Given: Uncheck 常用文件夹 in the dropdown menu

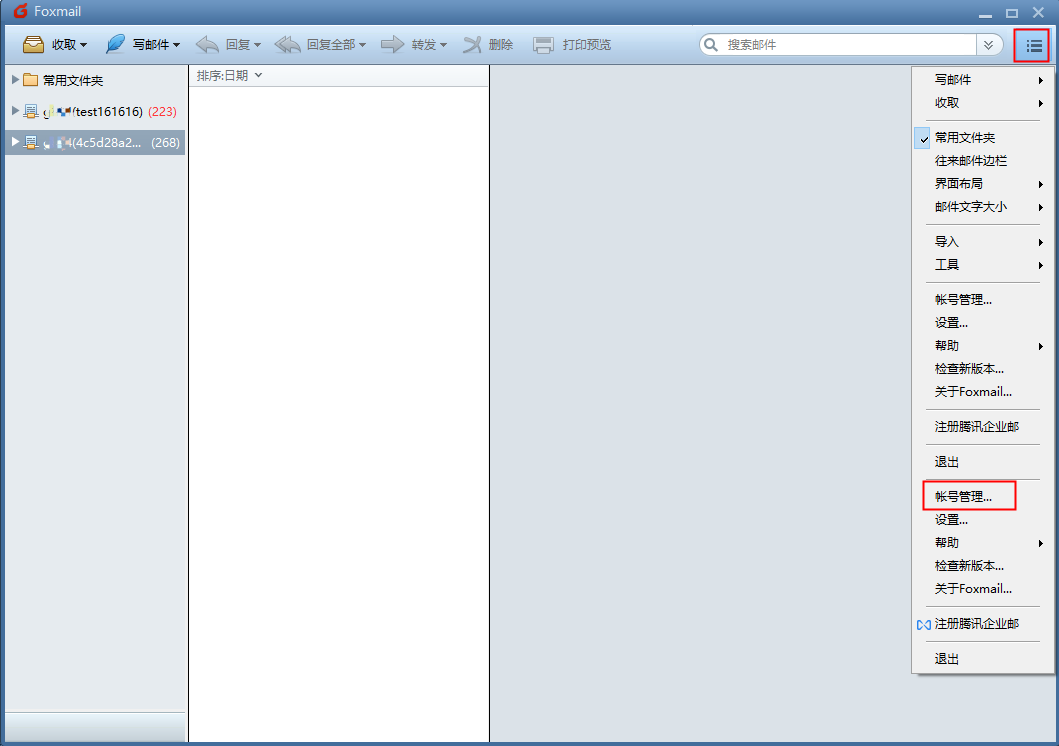Looking at the screenshot, I should pyautogui.click(x=964, y=138).
